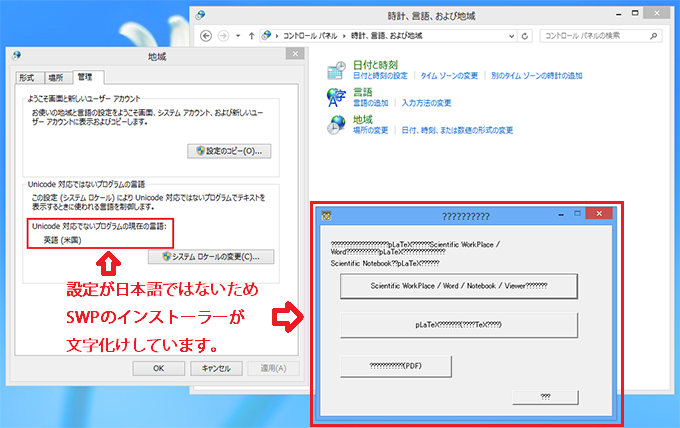The width and height of the screenshot is (680, 428).
Task: Click システム ロケールの変更(C)... button
Action: [211, 257]
